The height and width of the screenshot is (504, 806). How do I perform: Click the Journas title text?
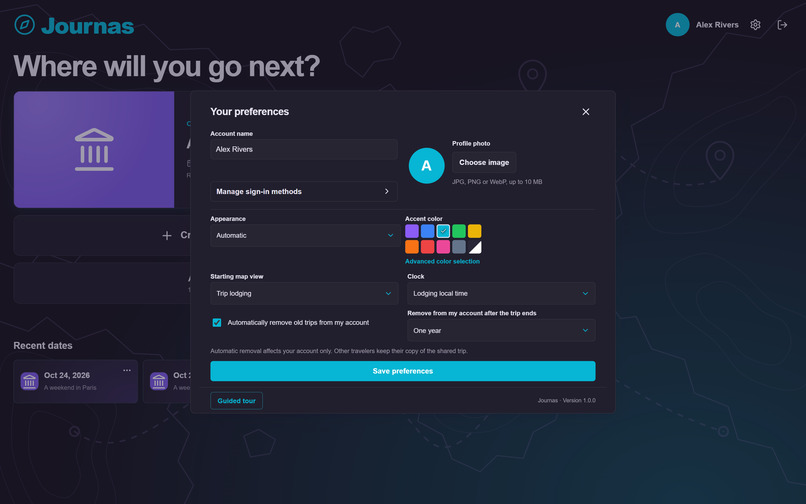coord(88,26)
